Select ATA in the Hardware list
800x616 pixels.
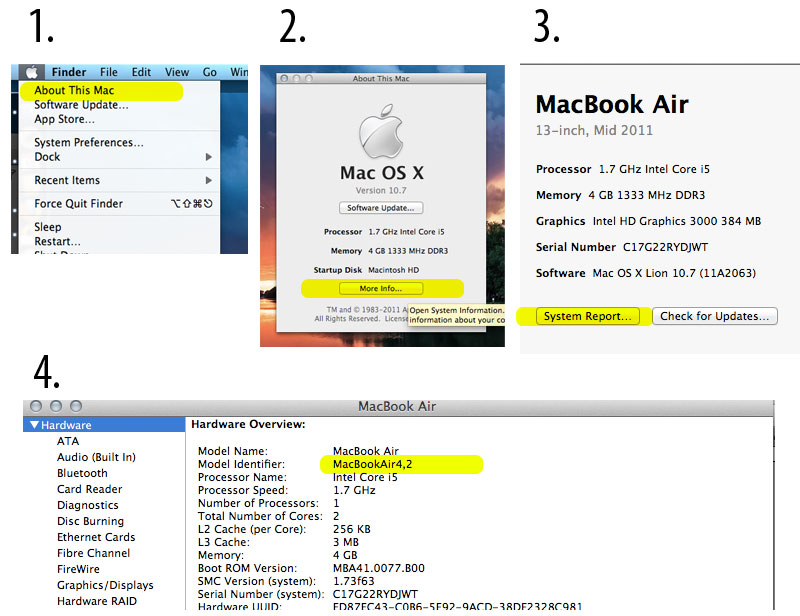(x=68, y=441)
